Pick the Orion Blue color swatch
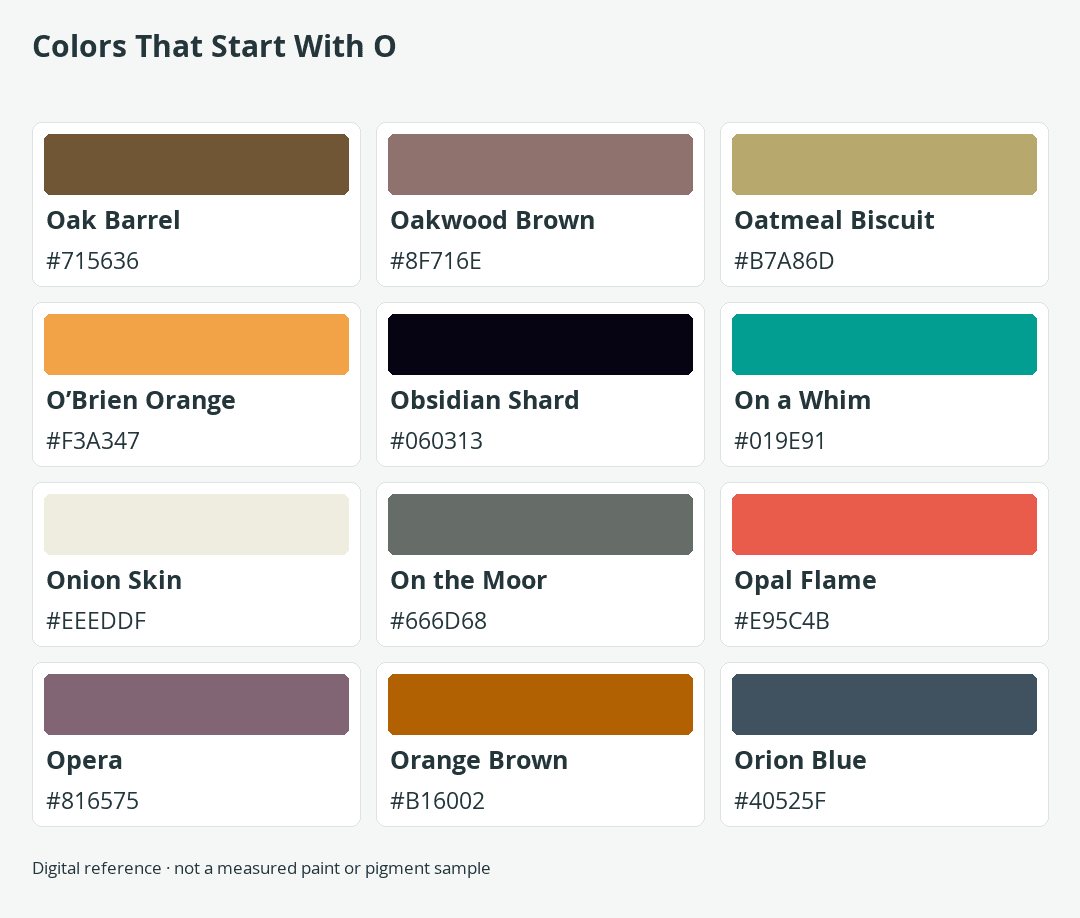 pyautogui.click(x=884, y=705)
